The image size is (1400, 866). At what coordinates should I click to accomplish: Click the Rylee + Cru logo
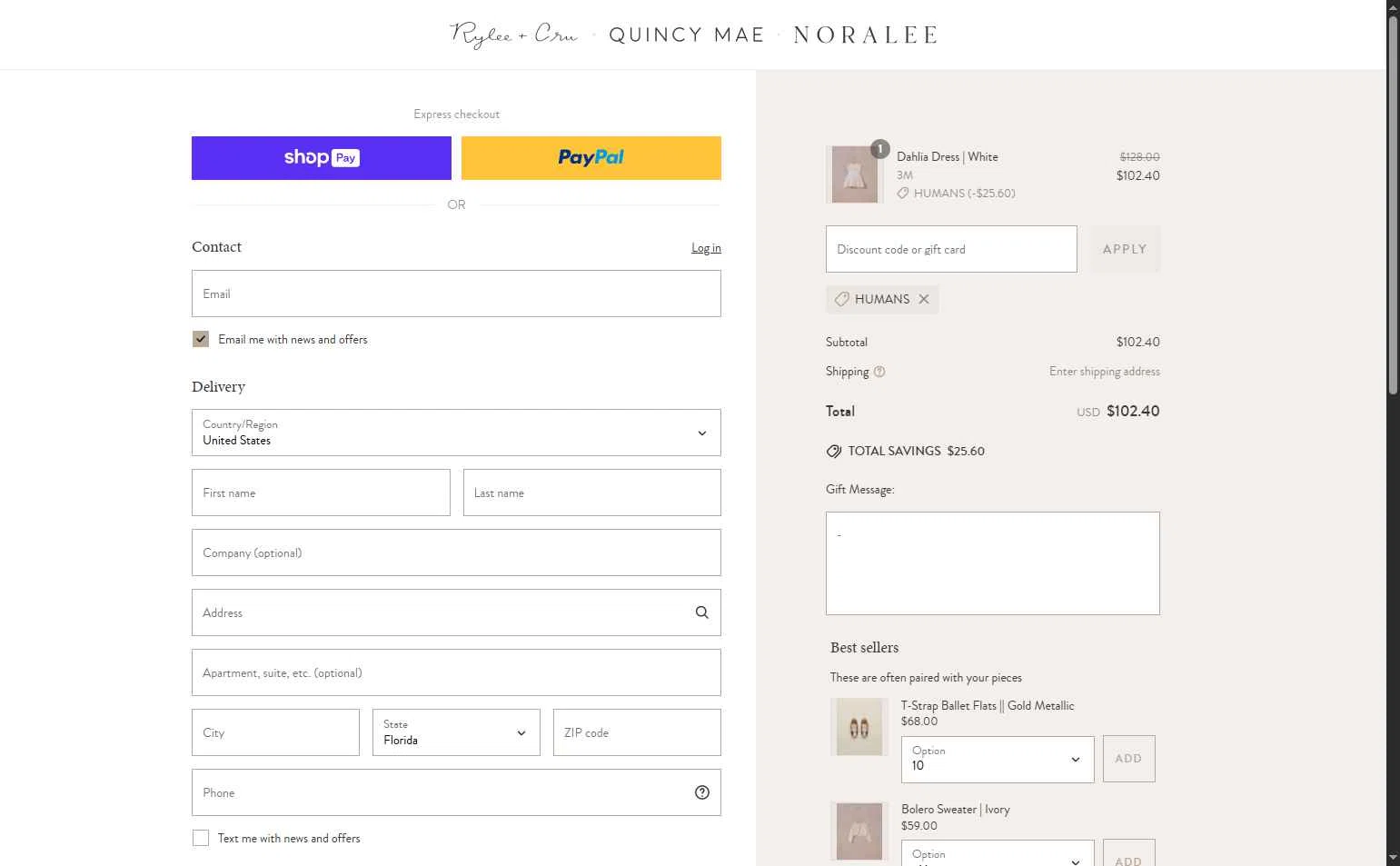point(514,35)
